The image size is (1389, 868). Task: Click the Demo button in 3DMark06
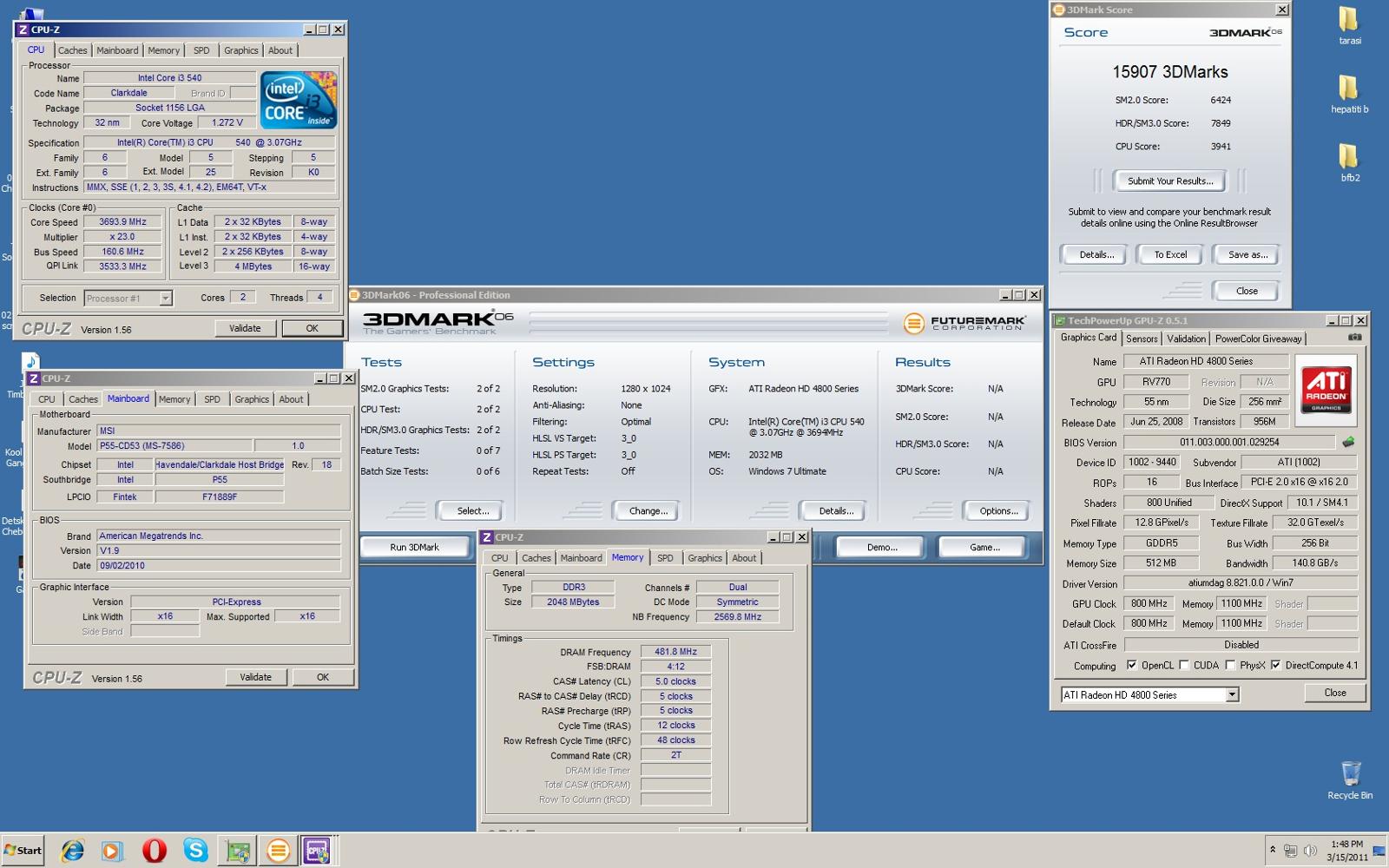click(x=882, y=548)
